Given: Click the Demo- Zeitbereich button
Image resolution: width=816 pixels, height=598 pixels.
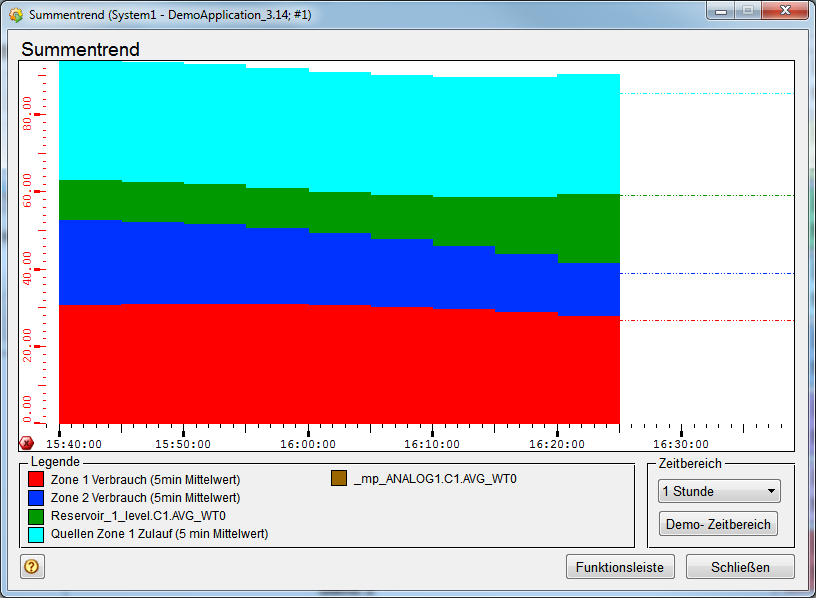Looking at the screenshot, I should (718, 524).
